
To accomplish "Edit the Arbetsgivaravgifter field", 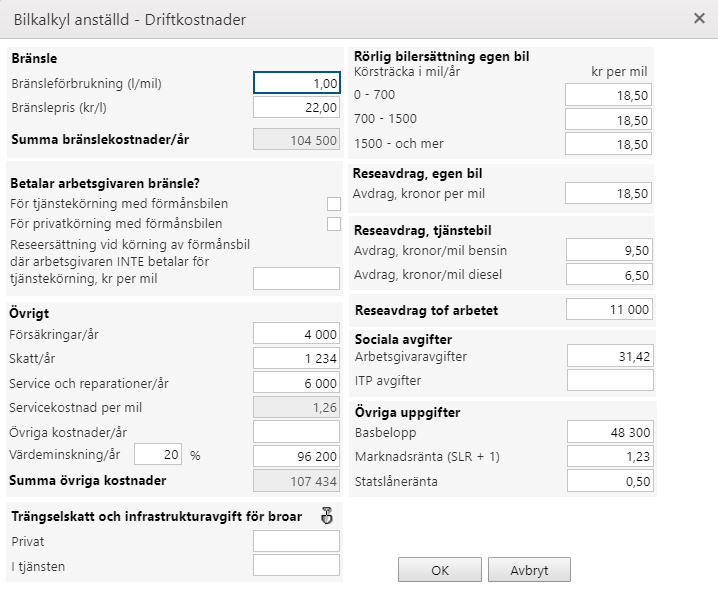I will pos(610,356).
